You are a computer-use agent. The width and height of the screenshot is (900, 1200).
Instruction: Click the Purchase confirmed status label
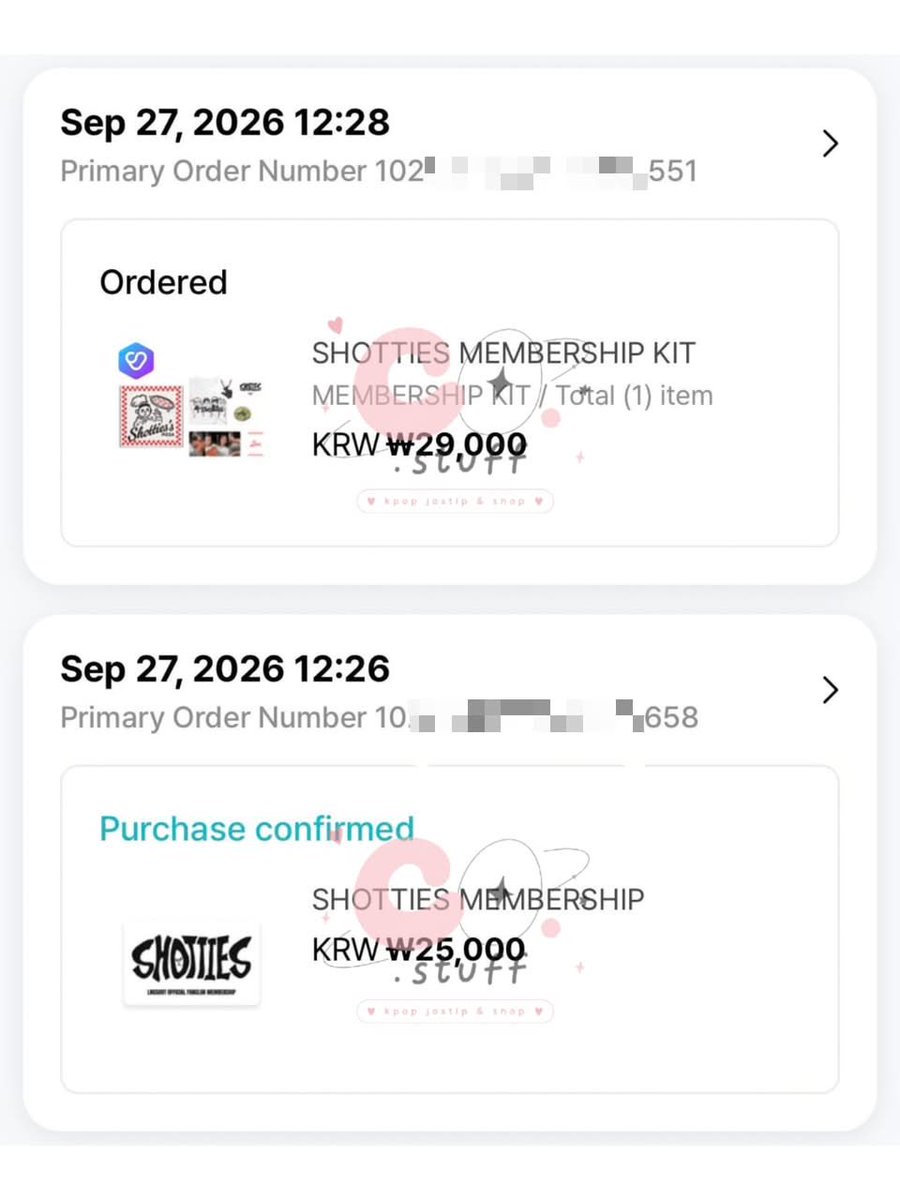tap(257, 828)
